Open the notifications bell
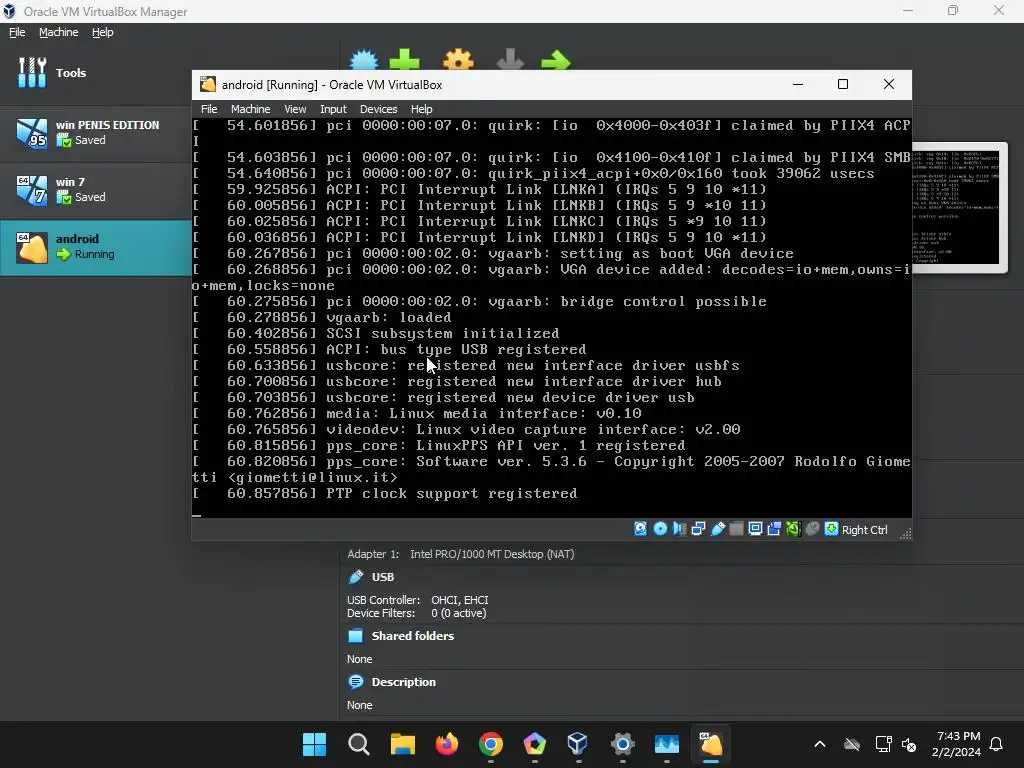Viewport: 1024px width, 768px height. pyautogui.click(x=996, y=744)
